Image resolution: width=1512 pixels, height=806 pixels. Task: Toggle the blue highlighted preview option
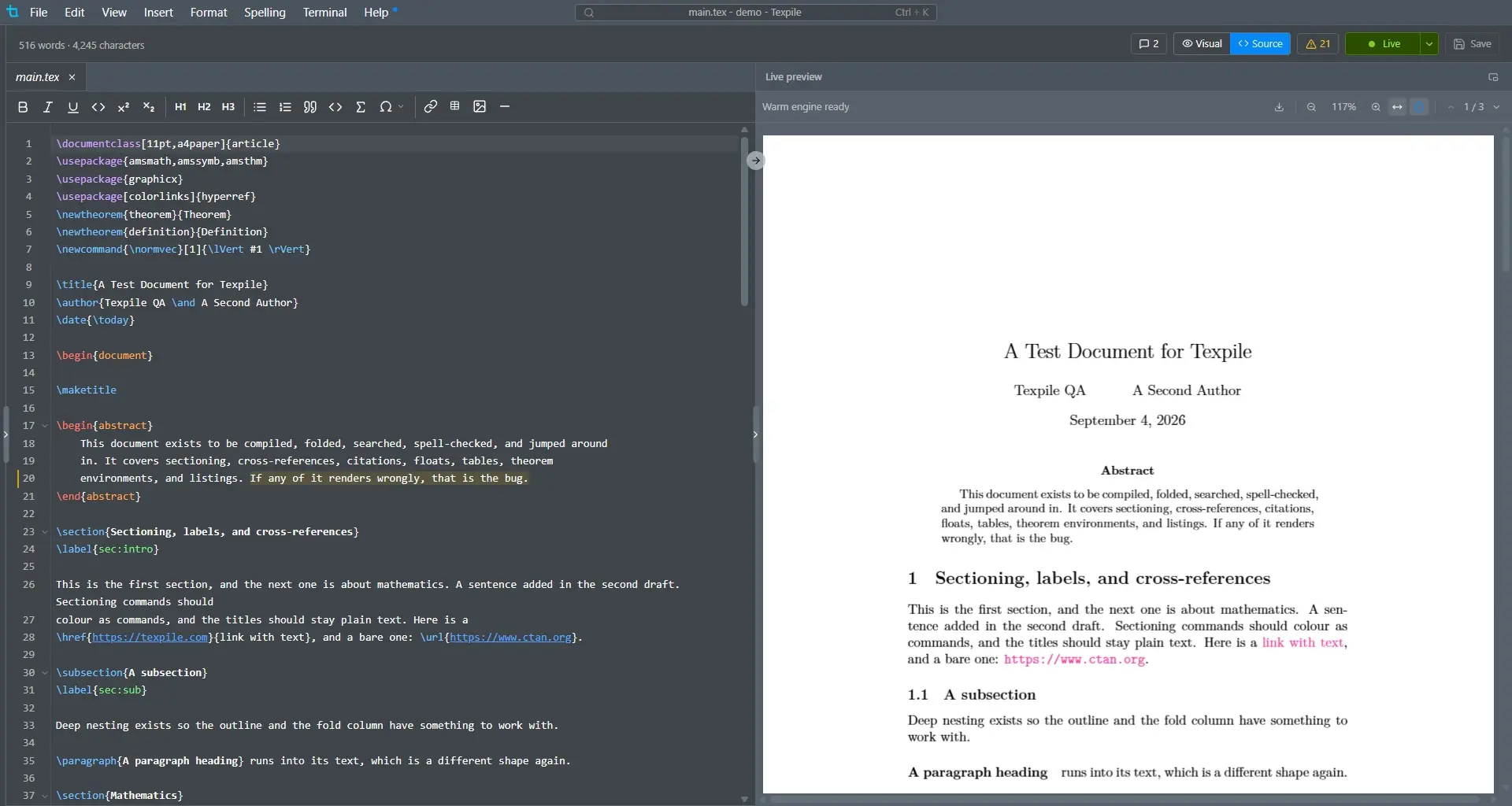(1420, 107)
